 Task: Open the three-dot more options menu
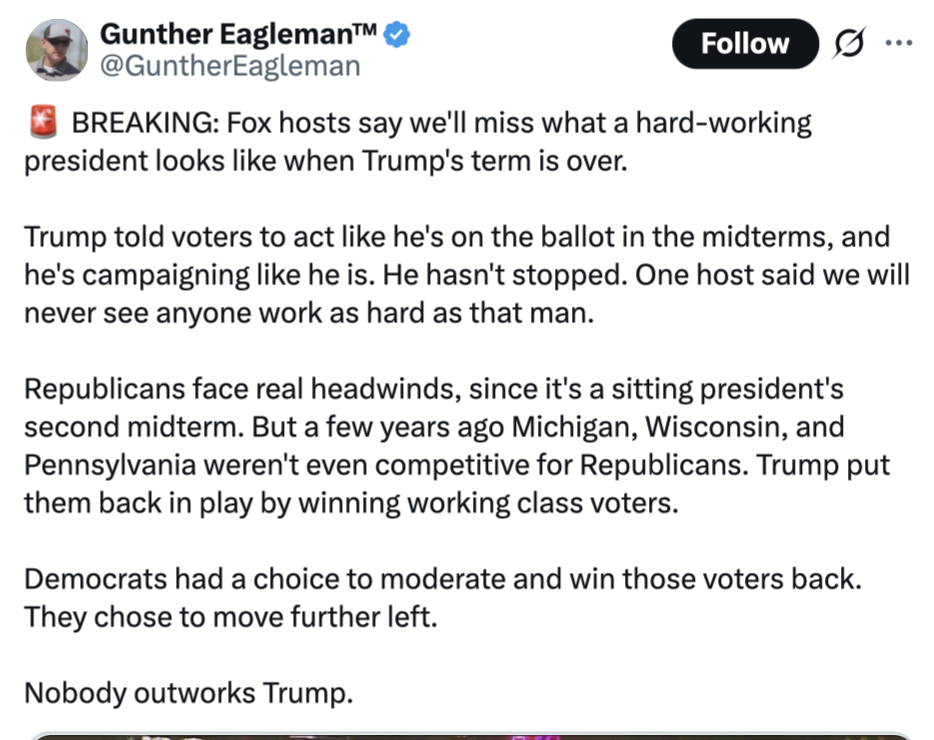point(898,43)
